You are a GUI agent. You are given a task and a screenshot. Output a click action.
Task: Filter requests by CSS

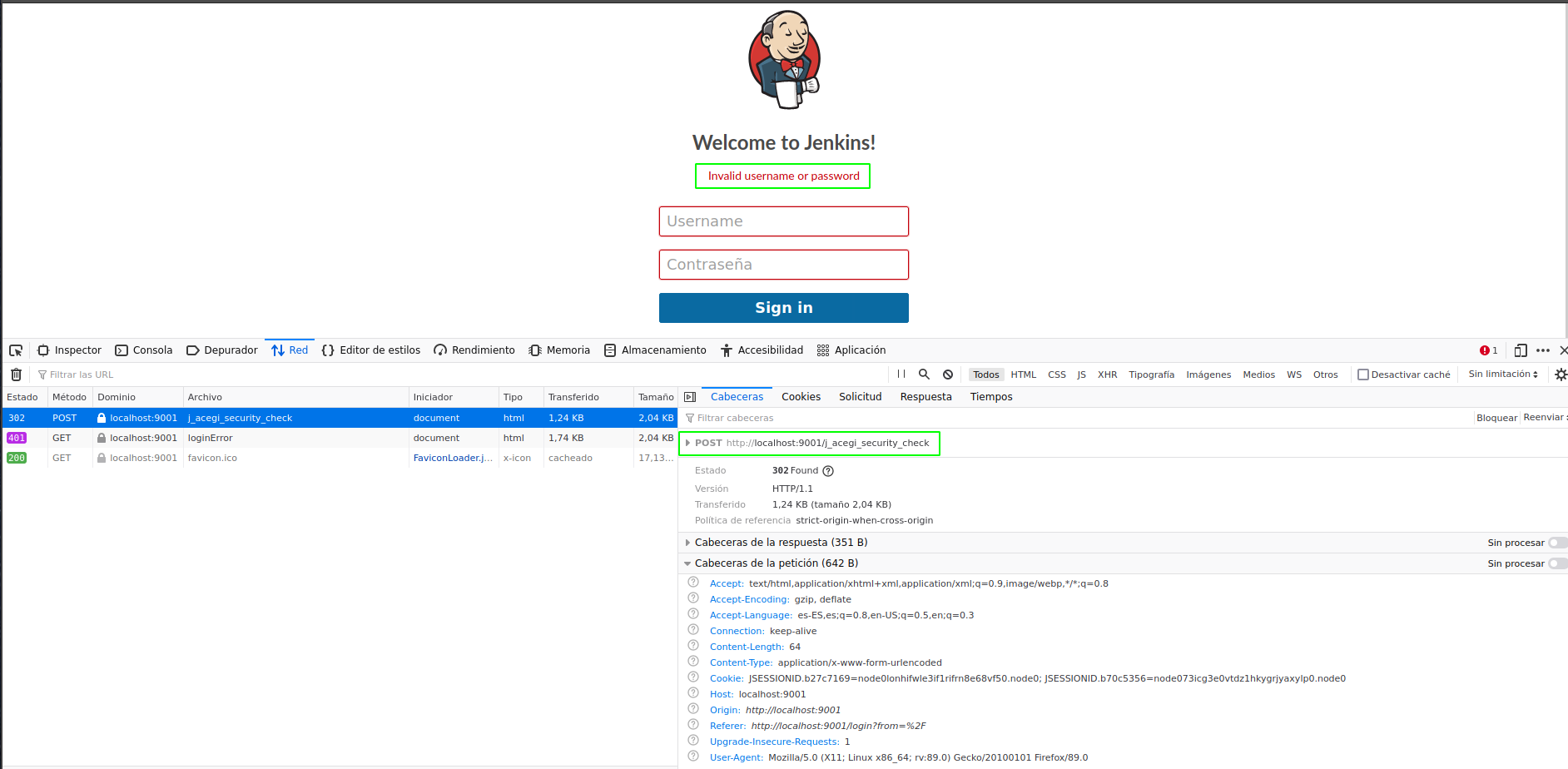pos(1057,375)
